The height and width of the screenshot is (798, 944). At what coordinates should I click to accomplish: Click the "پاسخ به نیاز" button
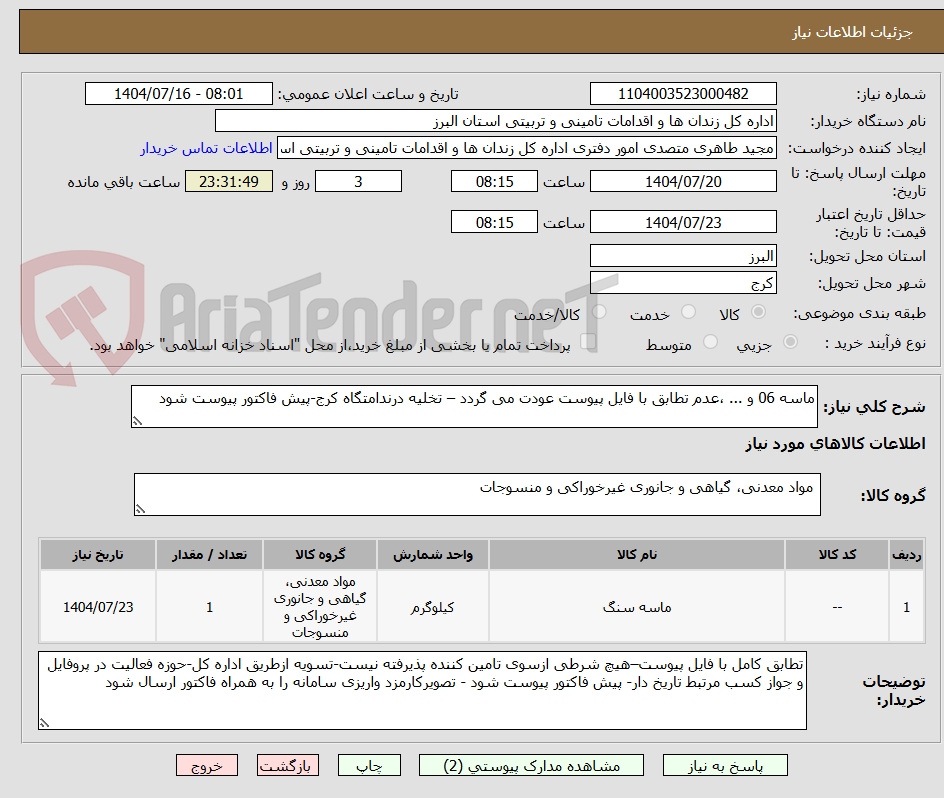click(725, 765)
